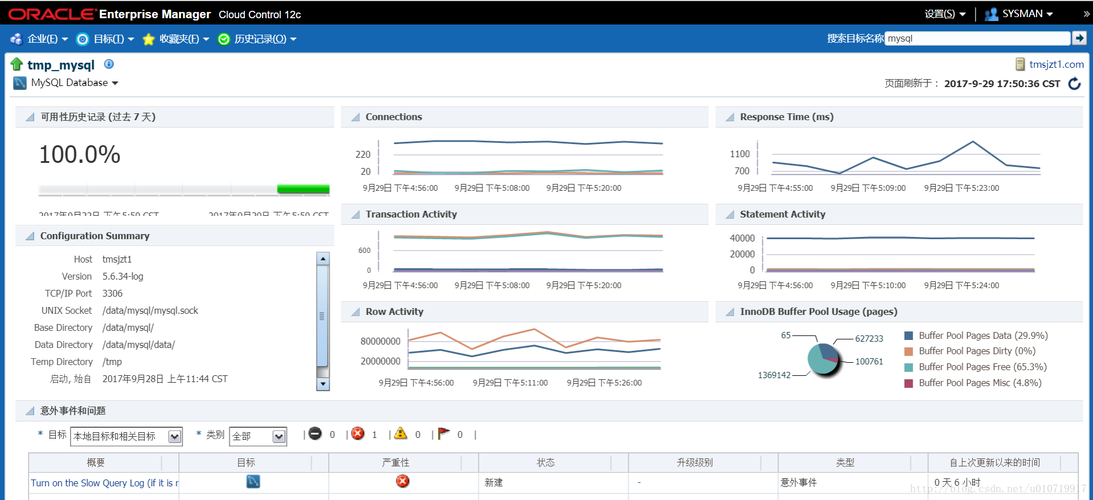Open the 目标 dropdown showing 本地目标和相关目标

[x=126, y=436]
